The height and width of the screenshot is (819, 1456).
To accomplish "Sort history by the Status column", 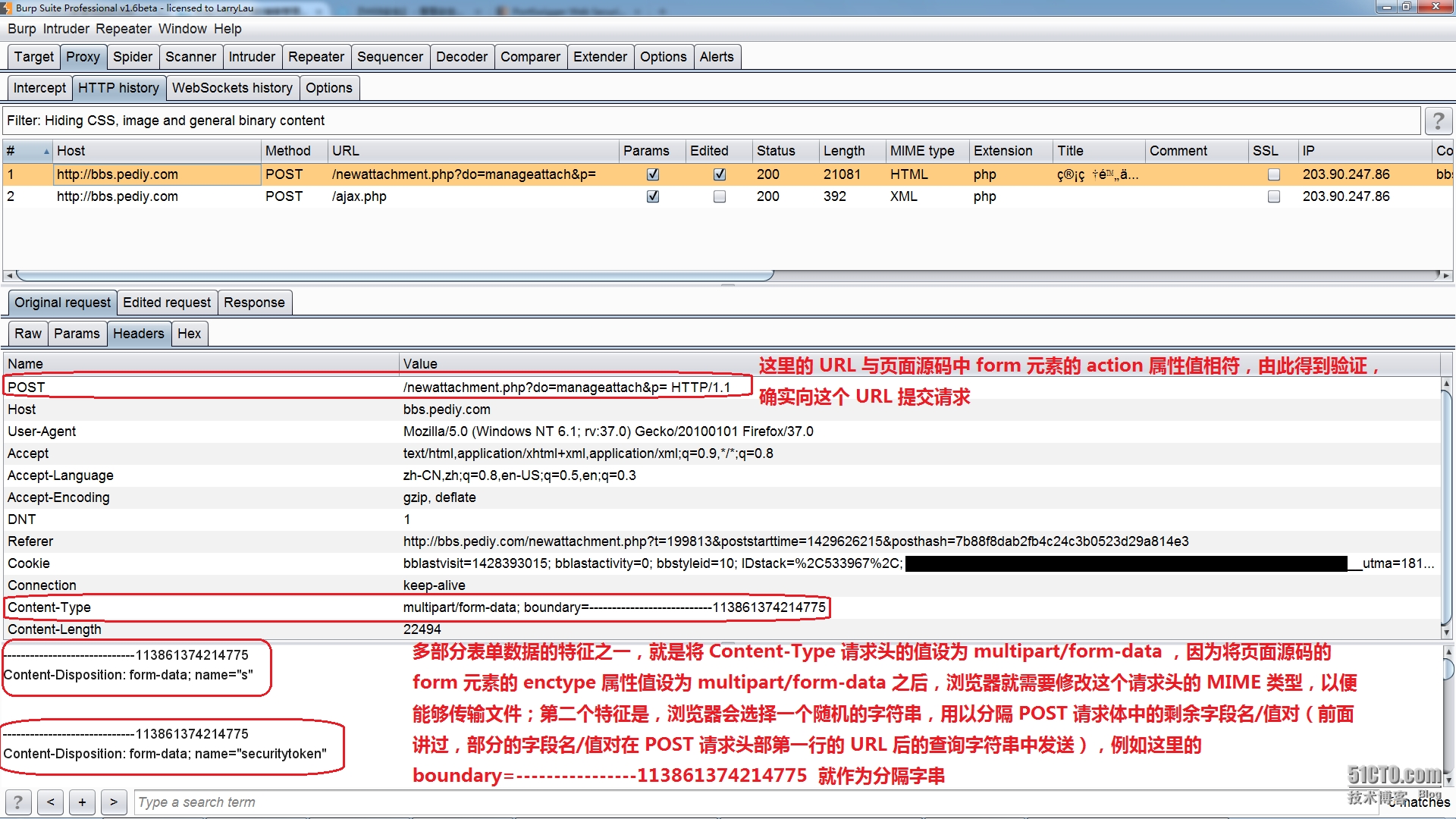I will [x=786, y=151].
